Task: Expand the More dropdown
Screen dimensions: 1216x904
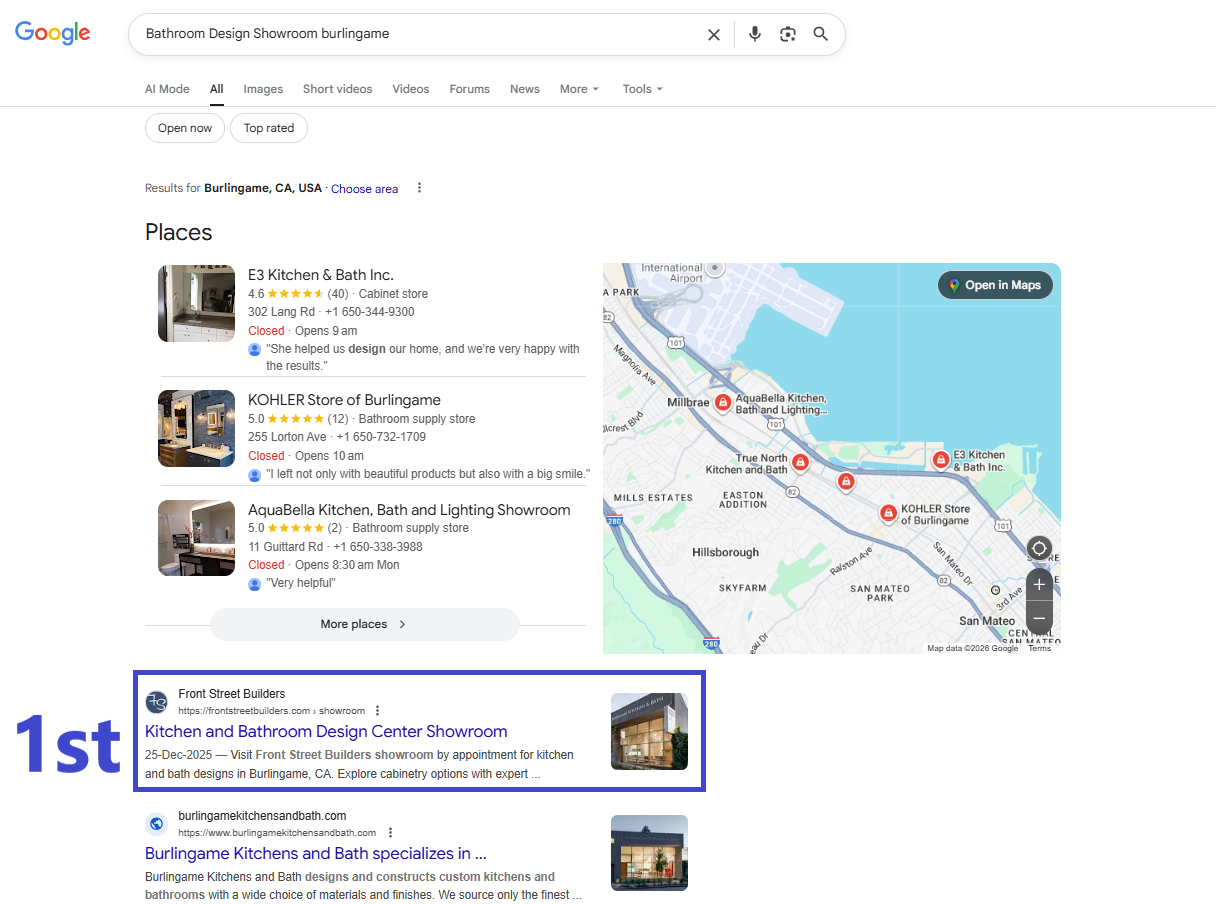Action: 579,89
